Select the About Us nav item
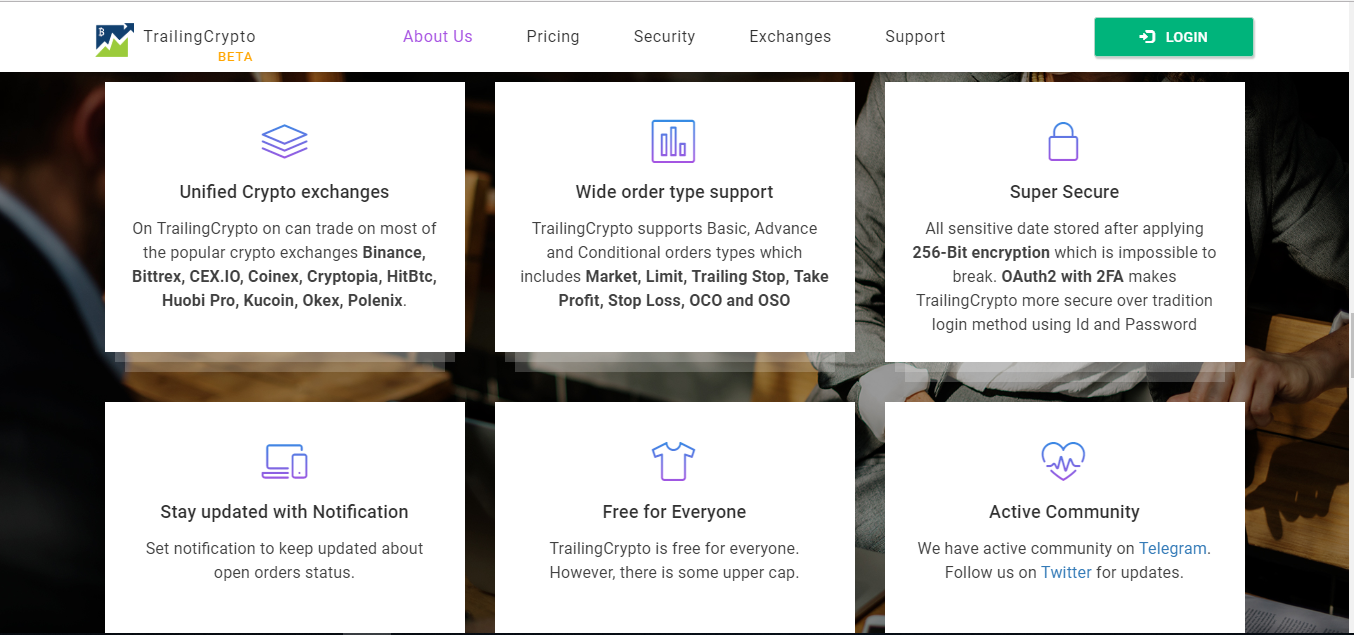The width and height of the screenshot is (1354, 635). pos(437,36)
